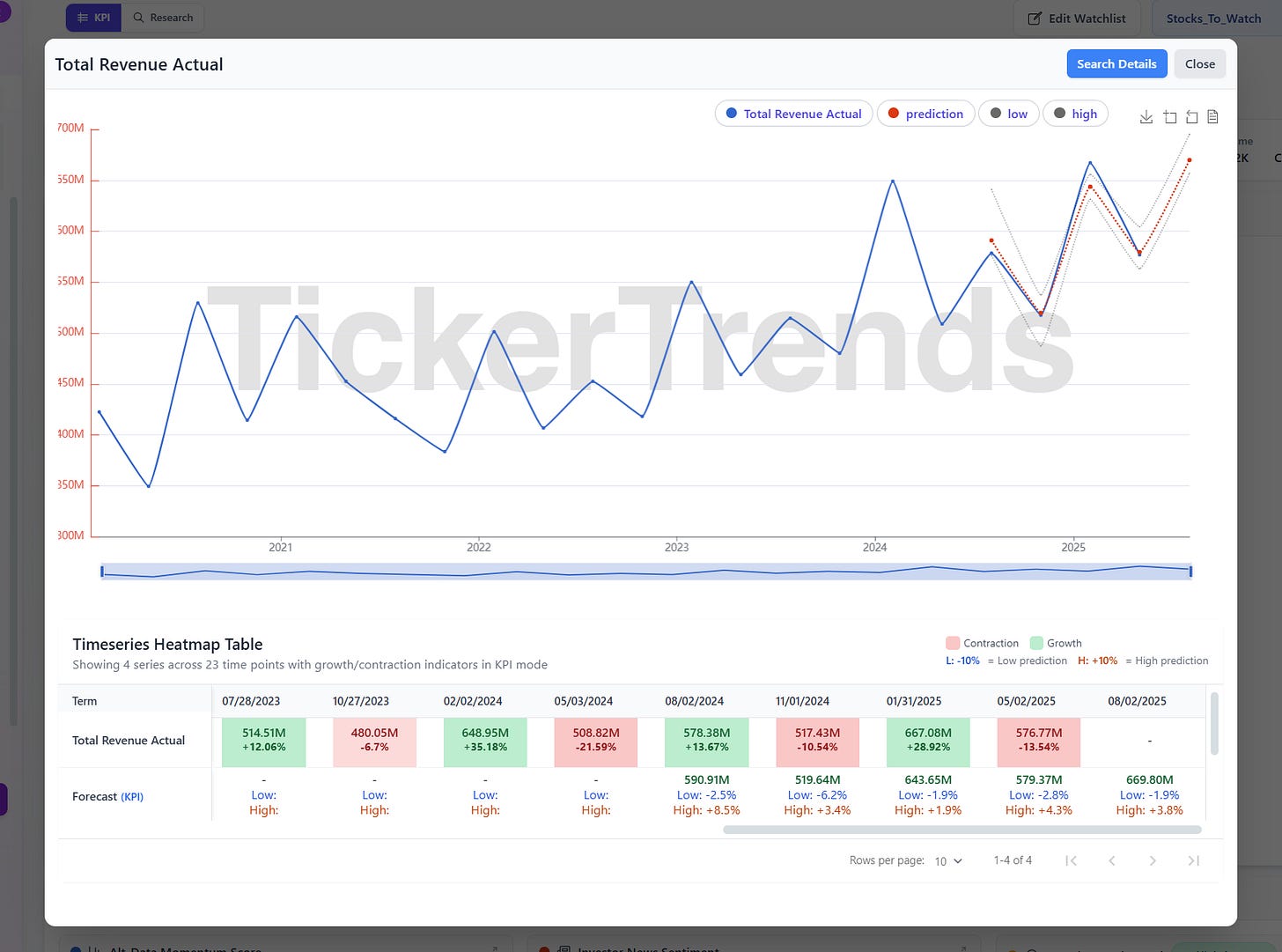Download the chart as image
The image size is (1282, 952).
pos(1146,117)
